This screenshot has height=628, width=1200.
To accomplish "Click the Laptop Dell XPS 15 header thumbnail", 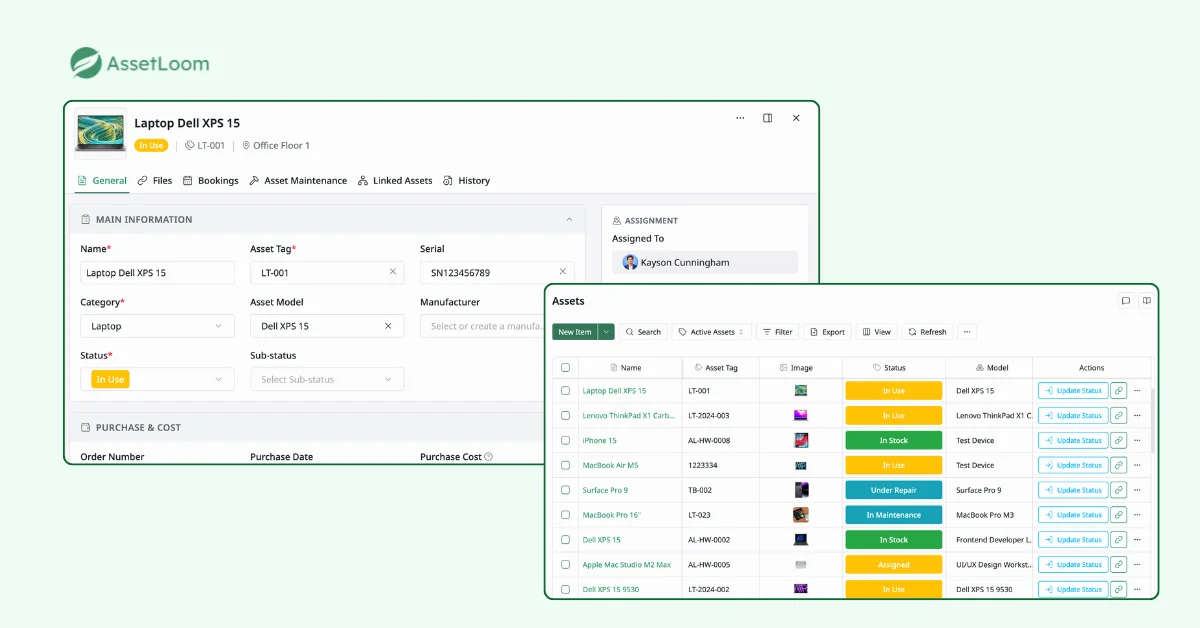I will point(101,133).
